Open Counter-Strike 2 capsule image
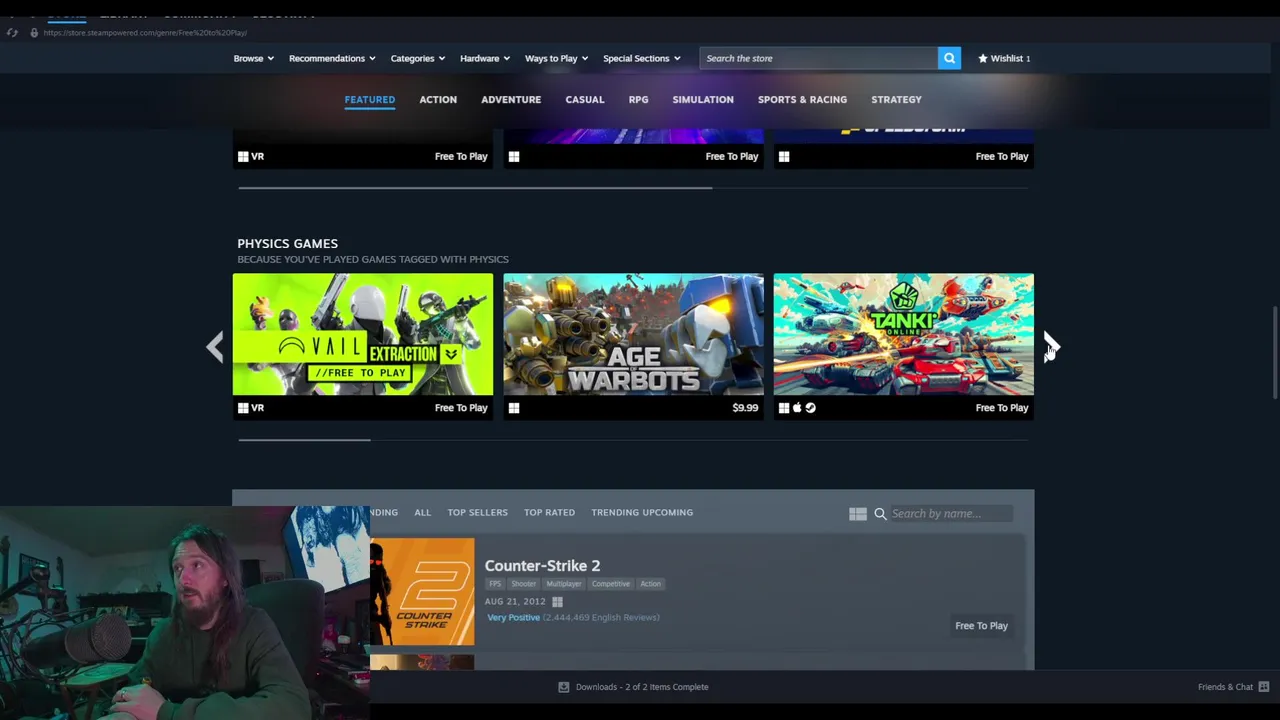This screenshot has width=1280, height=720. click(422, 592)
